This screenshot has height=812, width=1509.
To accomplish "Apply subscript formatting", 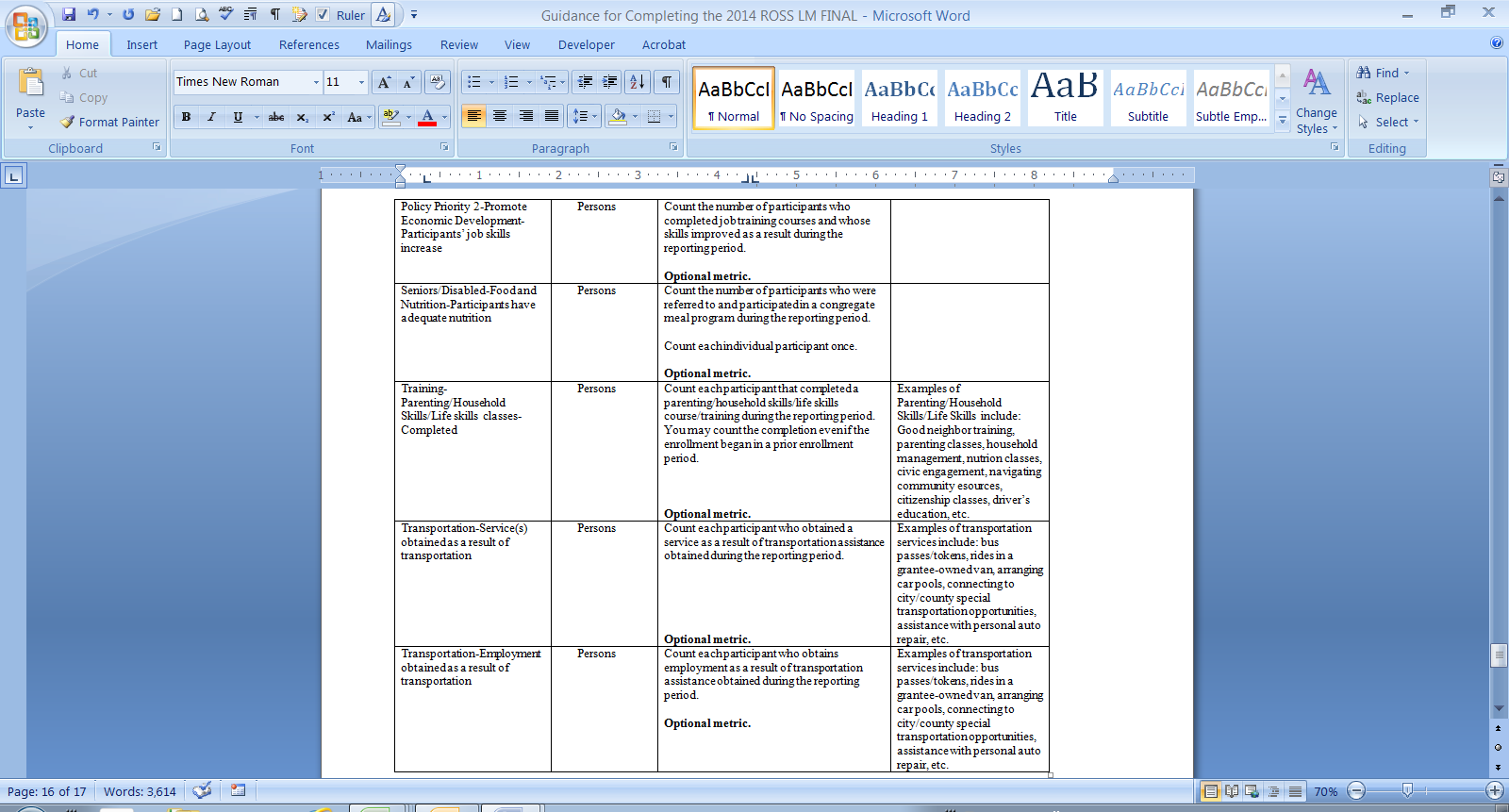I will click(x=303, y=117).
